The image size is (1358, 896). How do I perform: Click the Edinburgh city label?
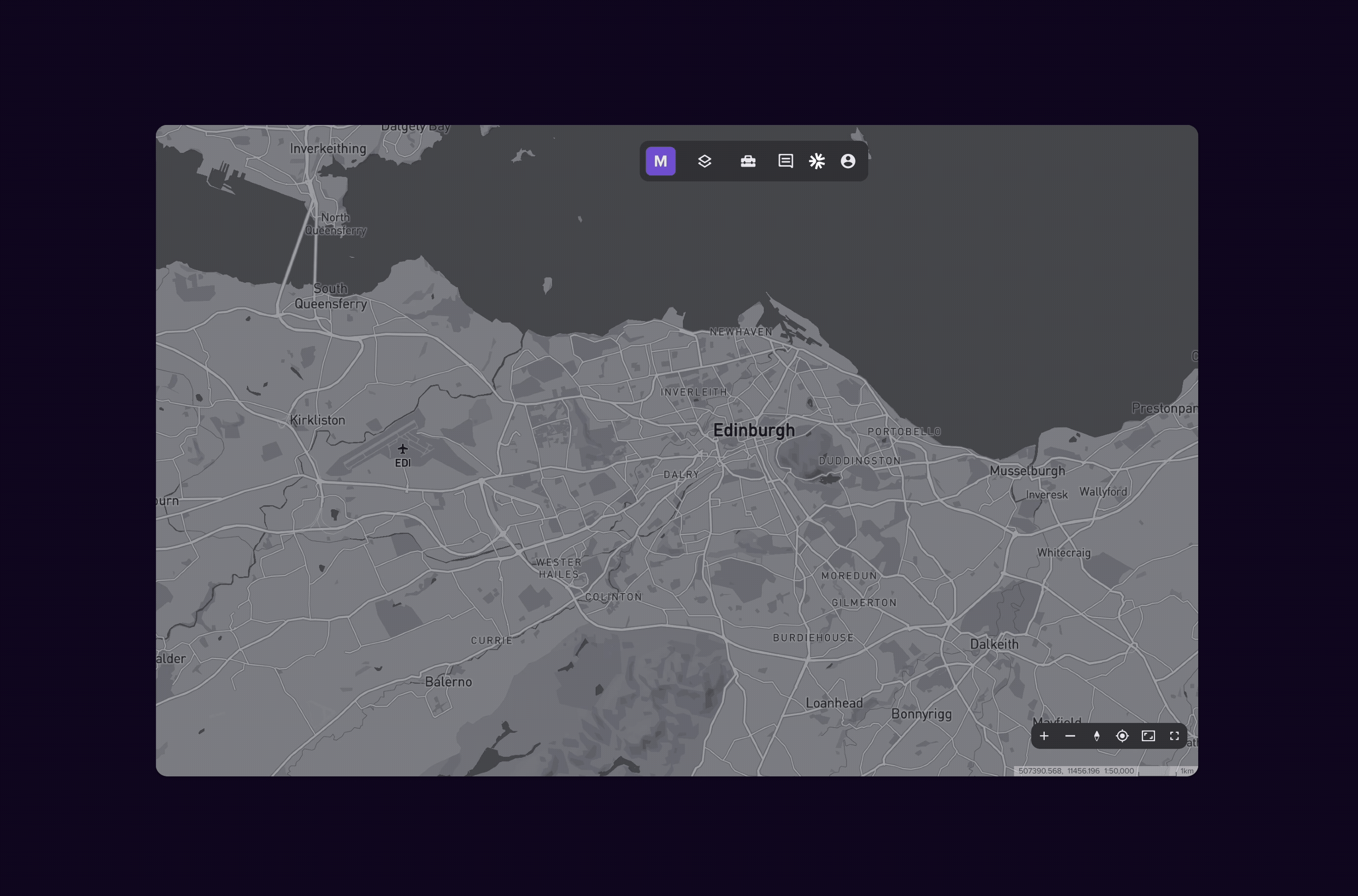[754, 430]
